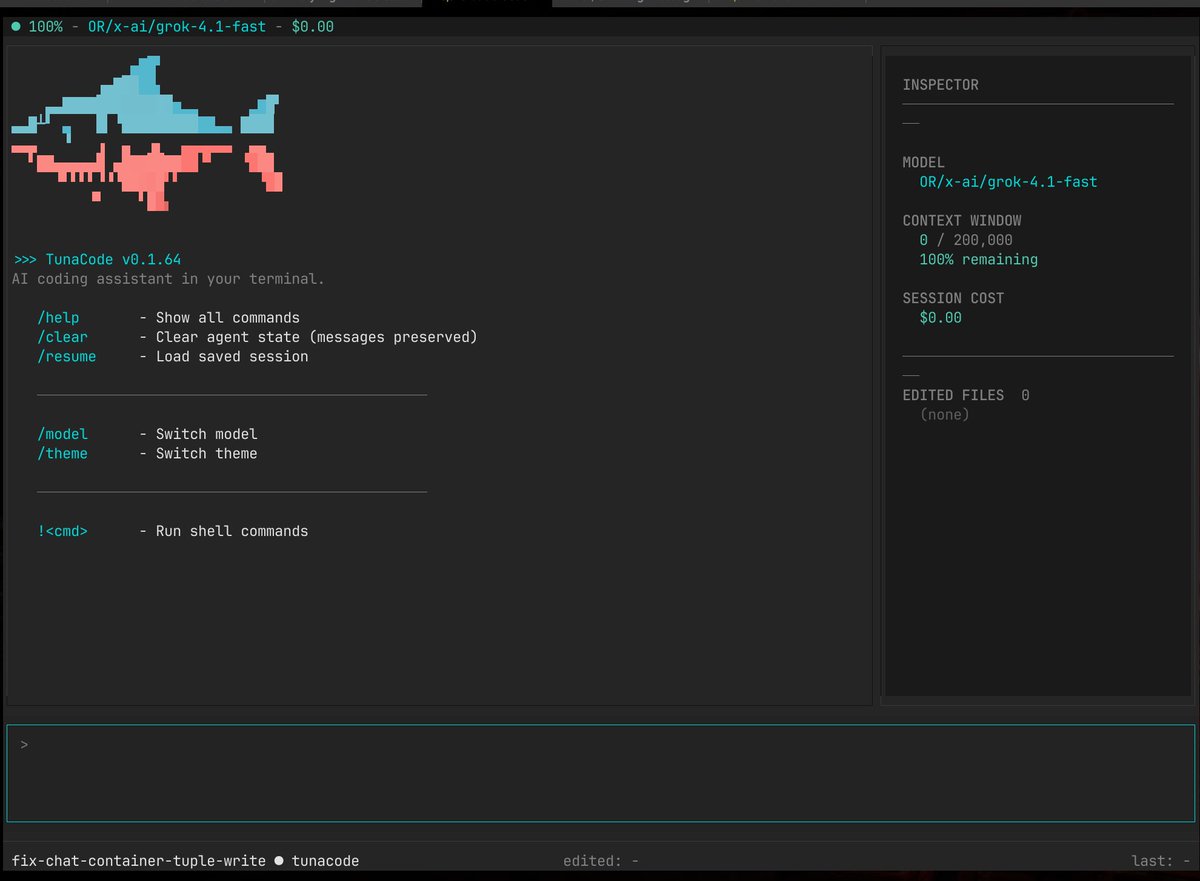1200x881 pixels.
Task: Click the (none) edited files entry
Action: click(944, 414)
